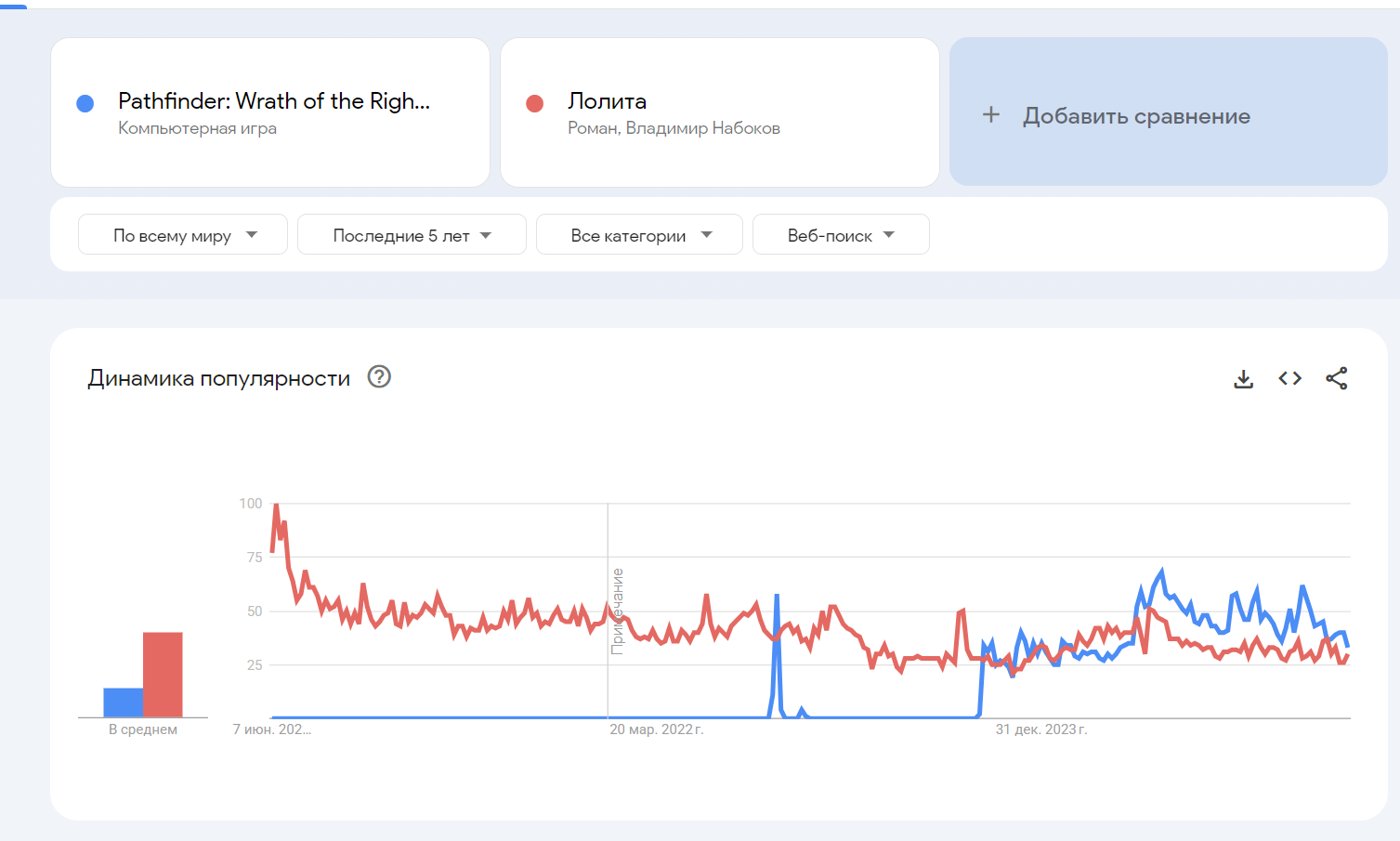Open the Все категории dropdown
Screen dimensions: 1400x841
pyautogui.click(x=639, y=235)
